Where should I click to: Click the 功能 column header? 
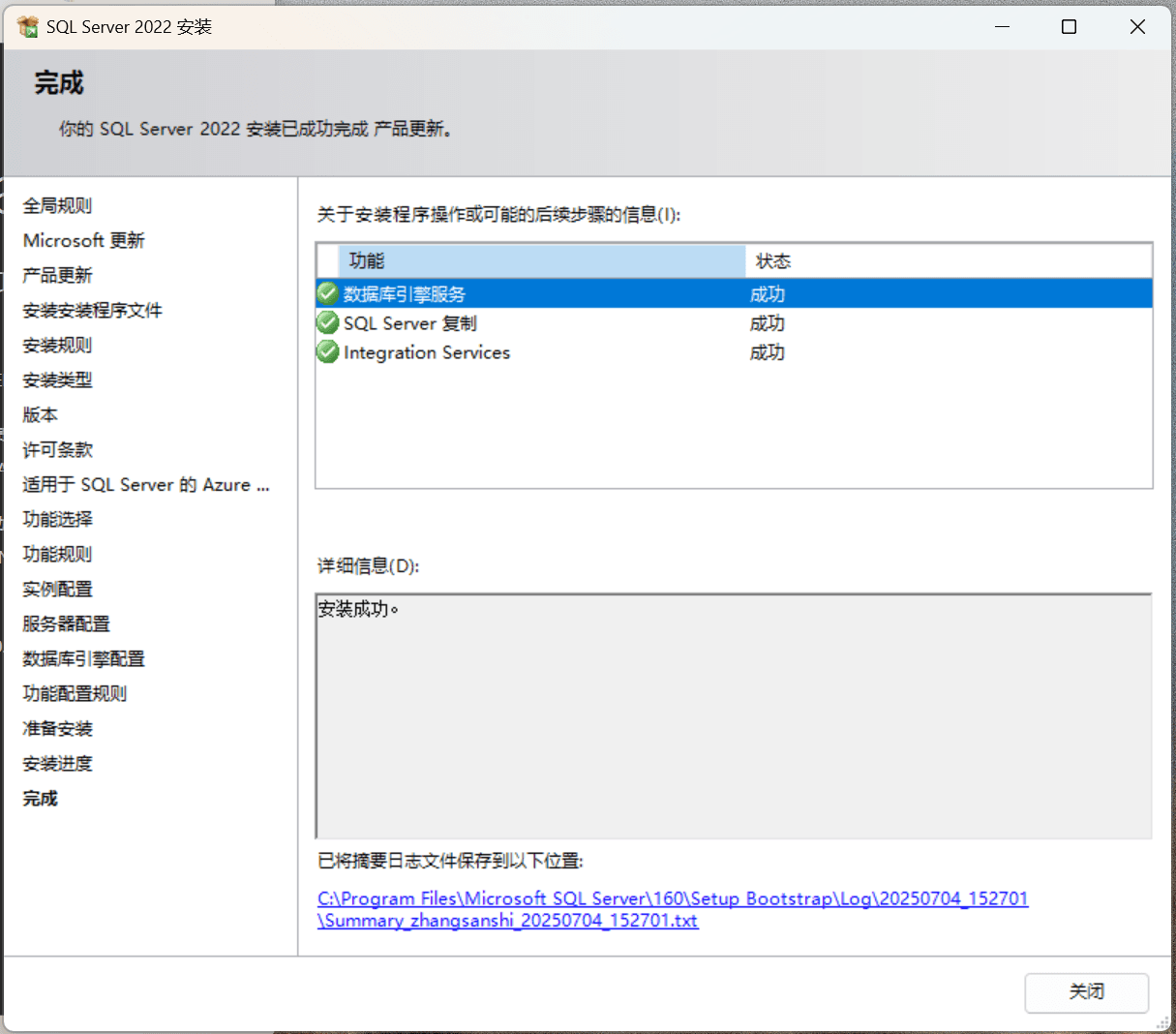[x=541, y=260]
